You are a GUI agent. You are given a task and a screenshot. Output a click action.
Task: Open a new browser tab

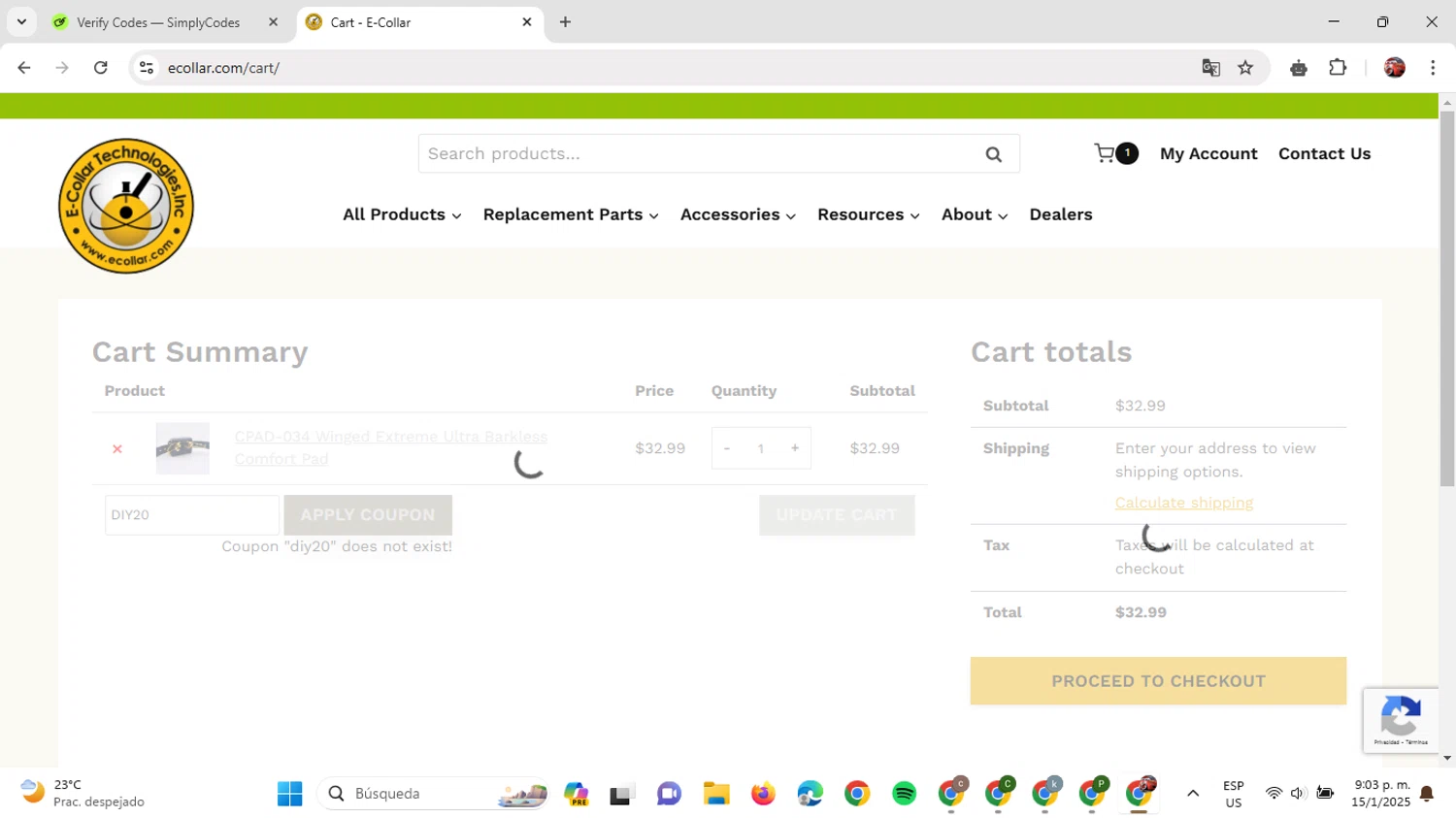[x=565, y=22]
